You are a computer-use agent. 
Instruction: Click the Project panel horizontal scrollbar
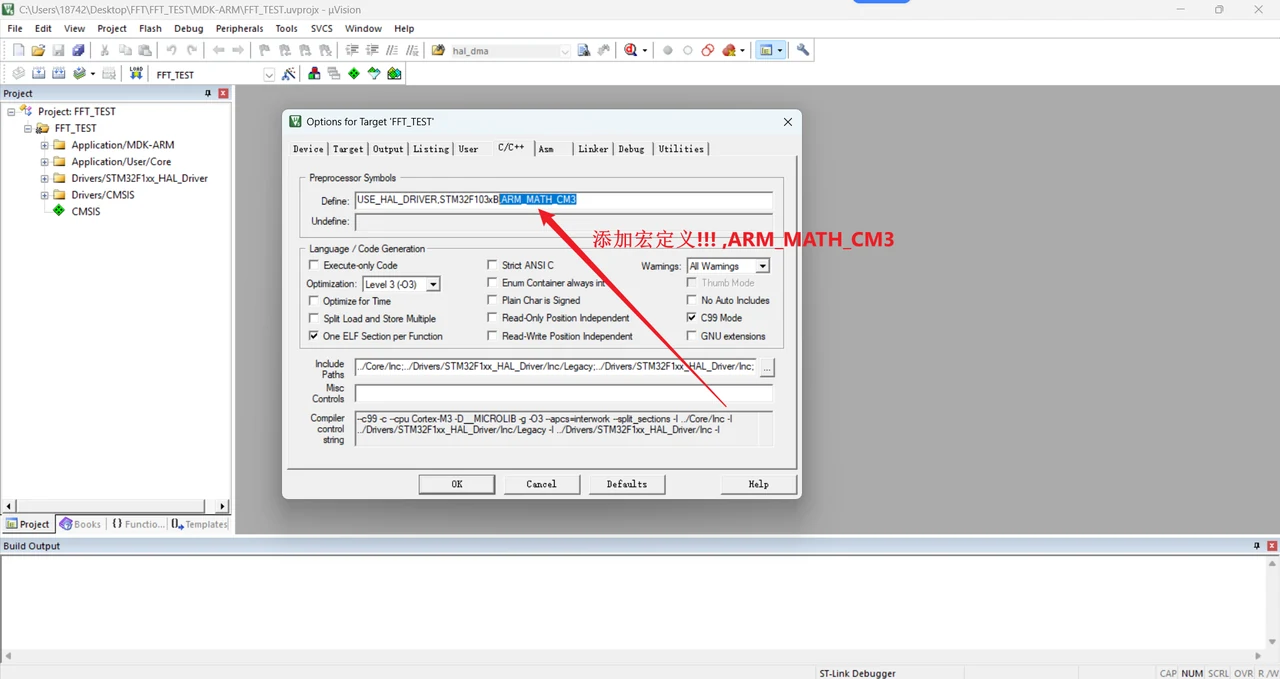(x=110, y=506)
